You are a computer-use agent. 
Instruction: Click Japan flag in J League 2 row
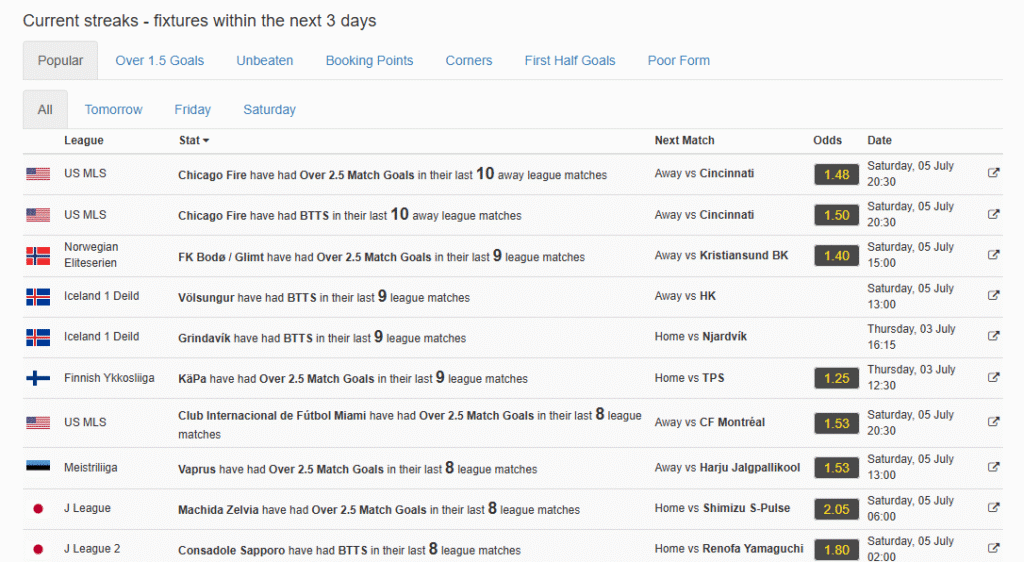[38, 549]
